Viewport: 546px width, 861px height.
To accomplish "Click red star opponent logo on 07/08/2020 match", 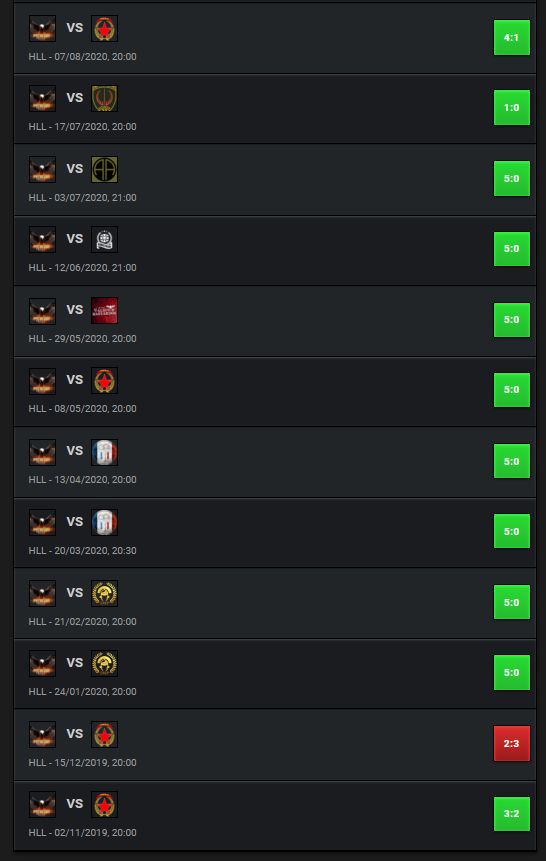I will (x=104, y=29).
